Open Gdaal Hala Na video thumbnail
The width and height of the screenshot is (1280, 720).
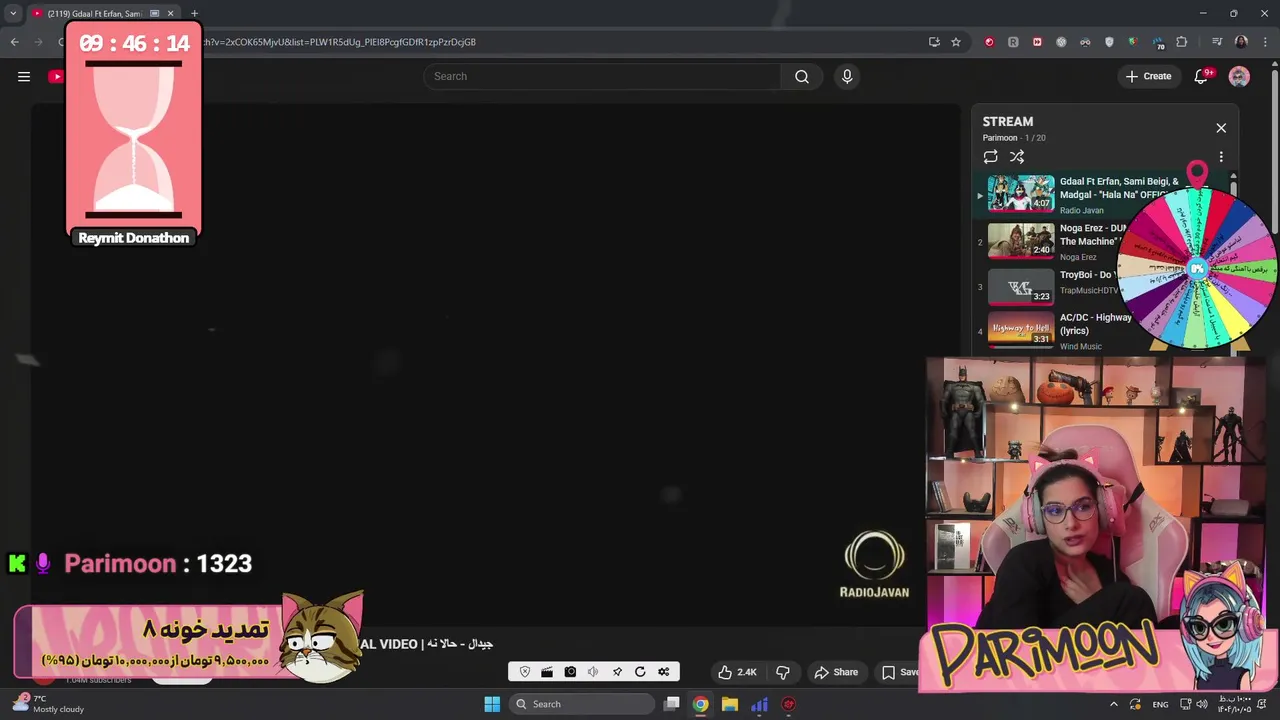click(1021, 194)
